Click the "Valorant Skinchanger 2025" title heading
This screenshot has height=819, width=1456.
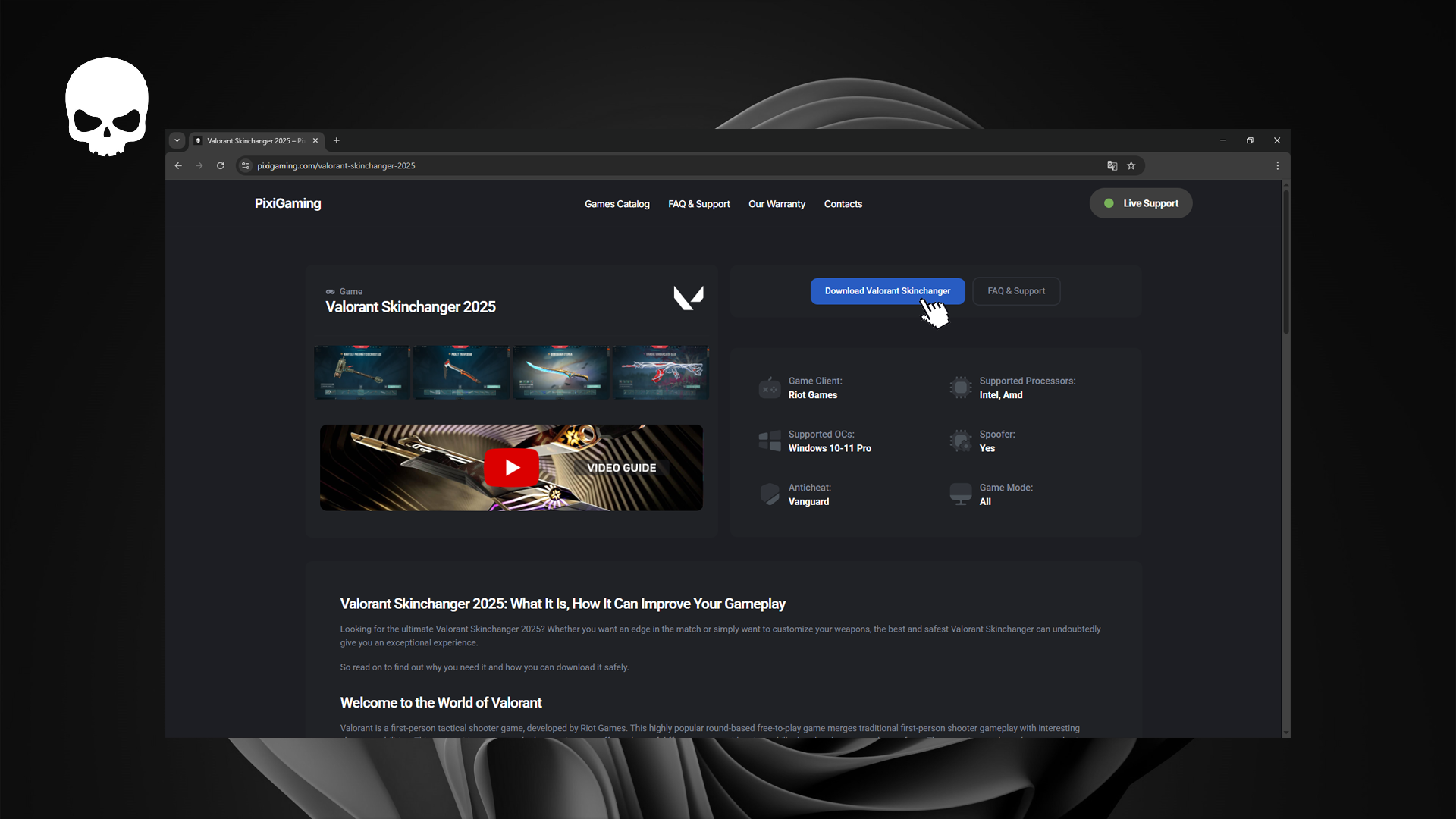410,306
